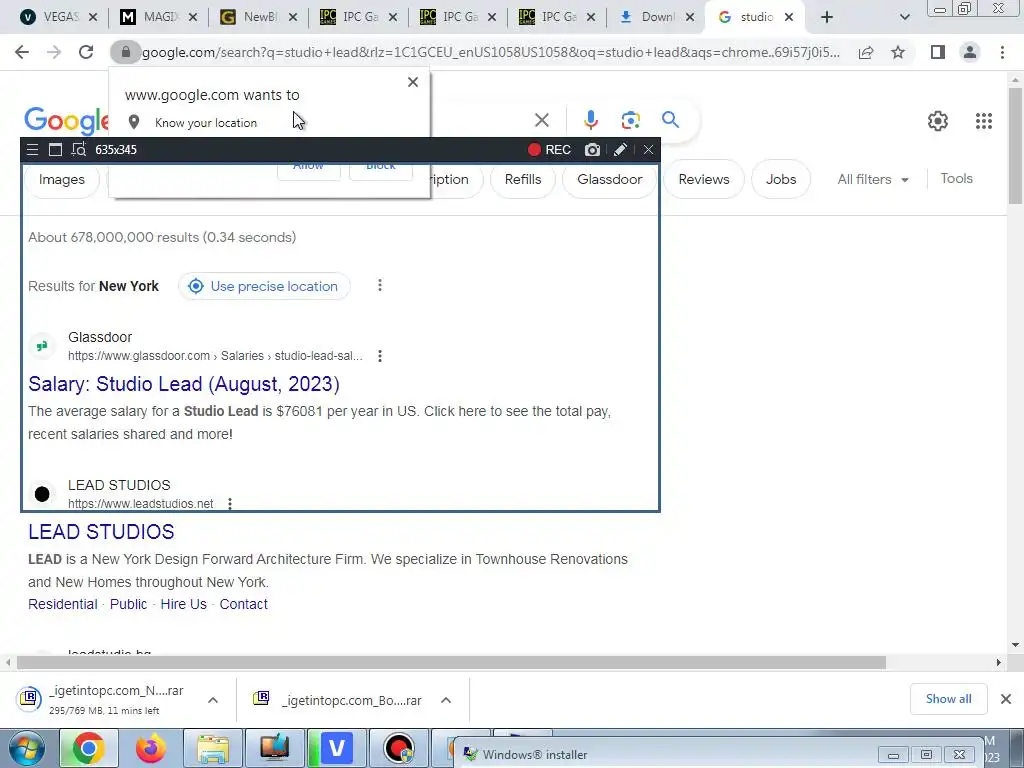Expand Bo....rar download item options
Viewport: 1024px width, 768px height.
(x=446, y=700)
